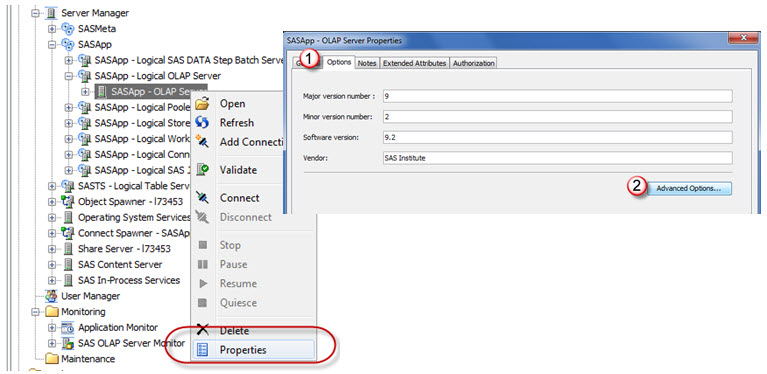The image size is (767, 374).
Task: Select the Maintenance tree item
Action: pos(88,359)
